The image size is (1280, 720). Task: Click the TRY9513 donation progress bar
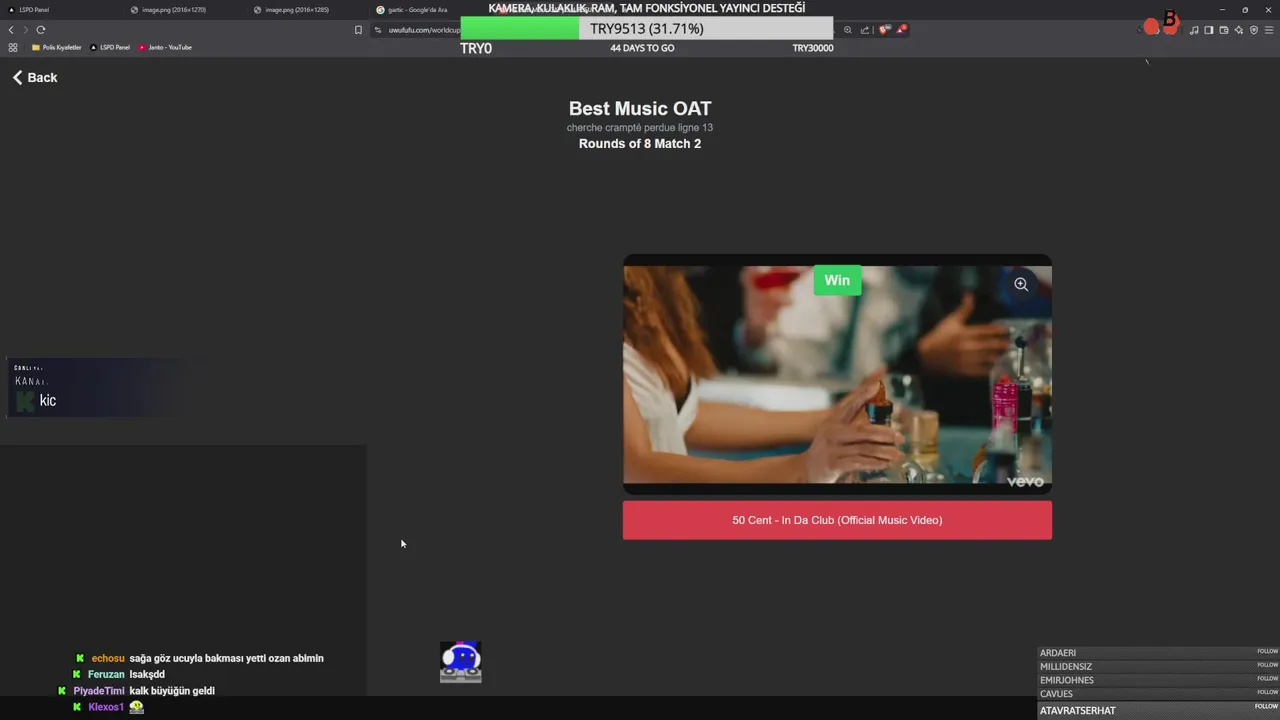(x=647, y=29)
